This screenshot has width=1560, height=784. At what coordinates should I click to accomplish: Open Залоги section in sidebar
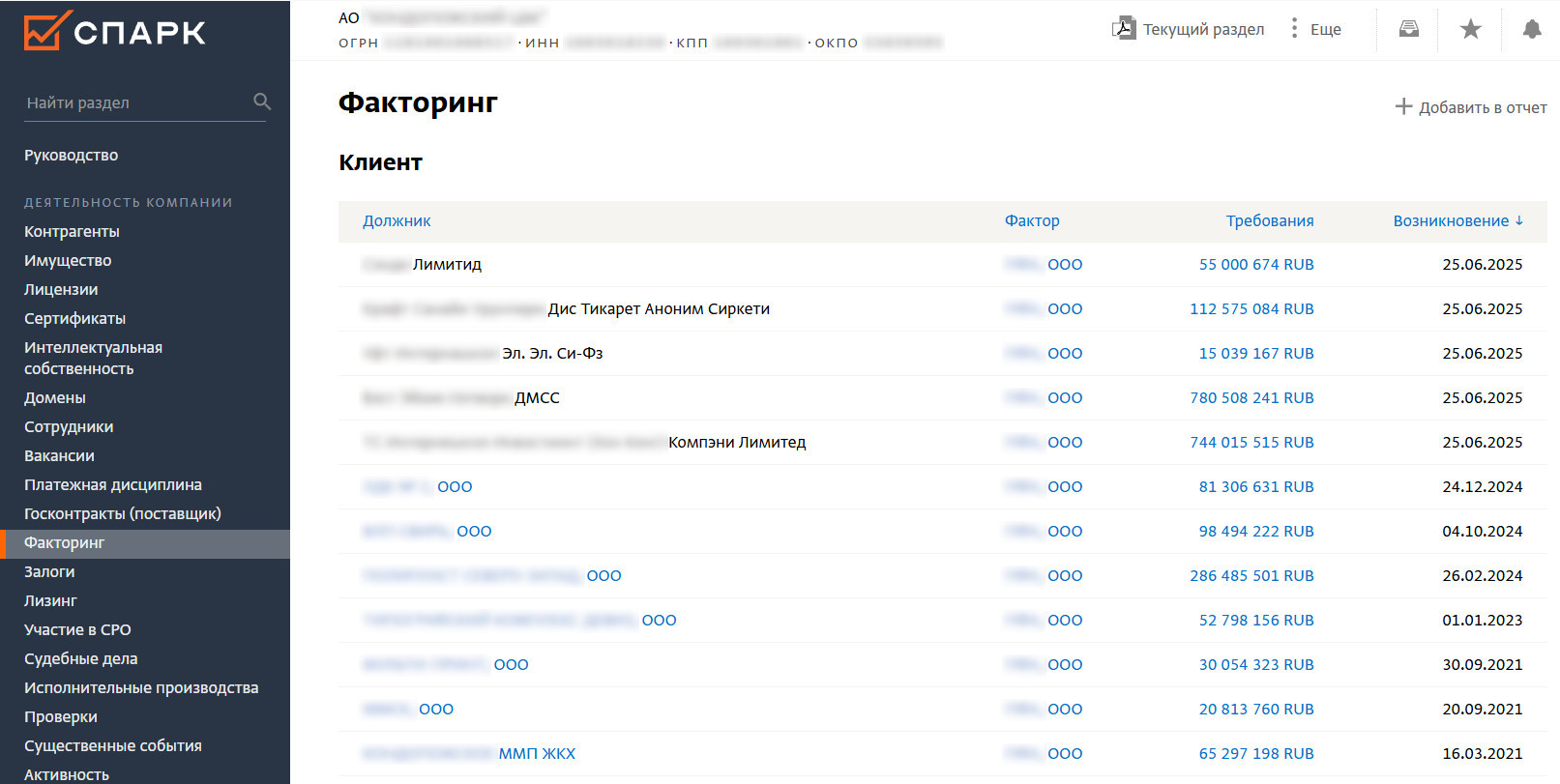click(x=49, y=572)
